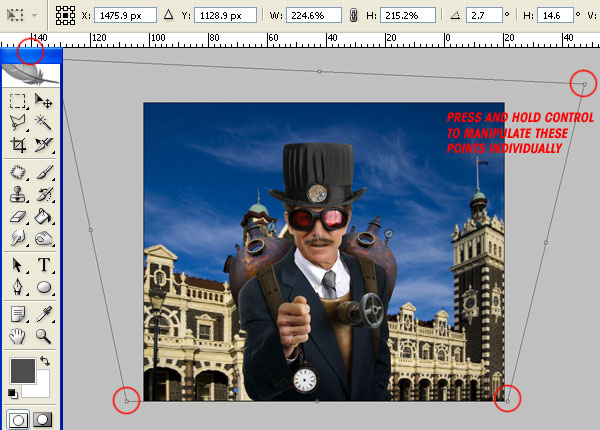Swap foreground and background colors
The height and width of the screenshot is (430, 600).
45,361
